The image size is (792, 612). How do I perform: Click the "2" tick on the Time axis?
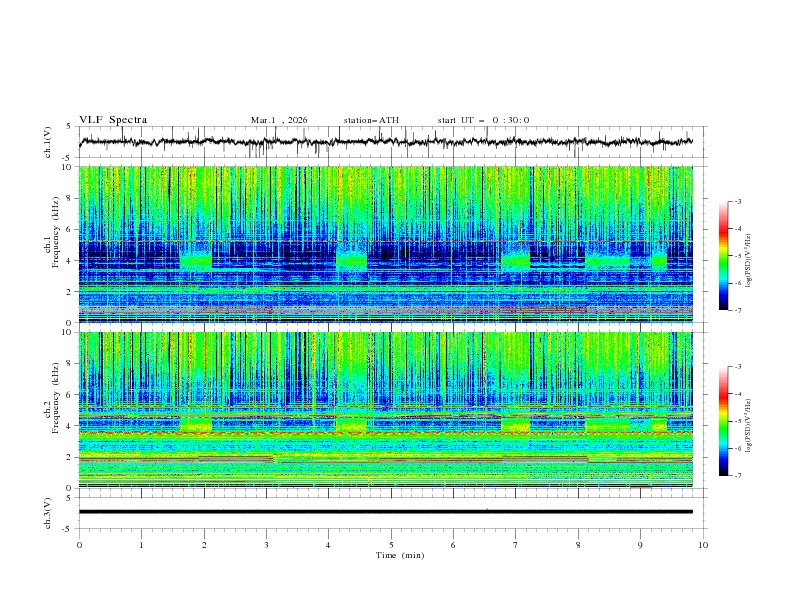click(204, 545)
